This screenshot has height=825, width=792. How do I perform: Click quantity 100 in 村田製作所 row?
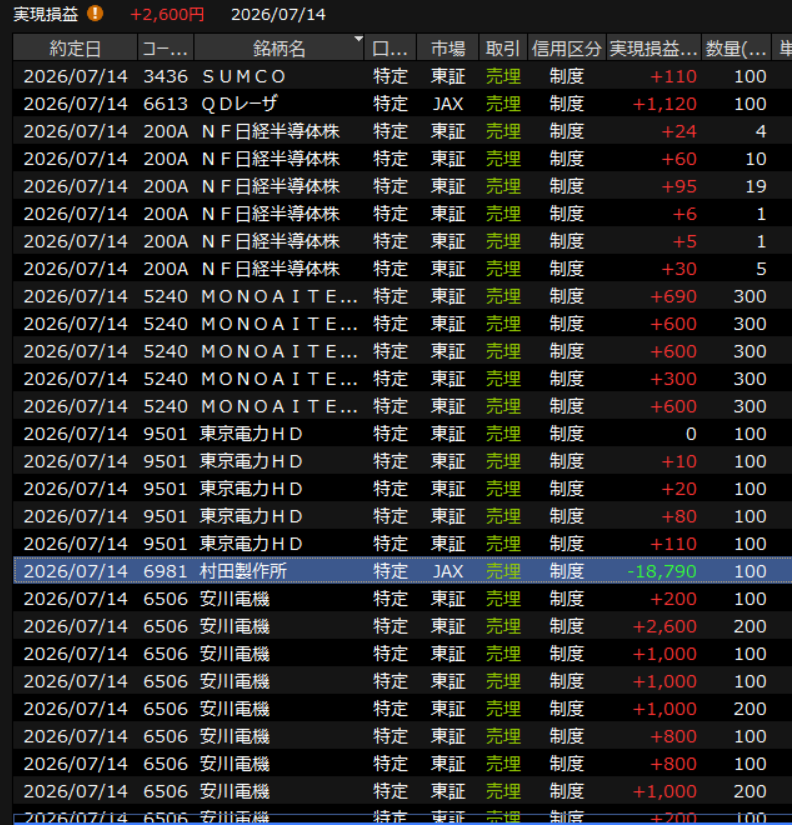pos(750,571)
